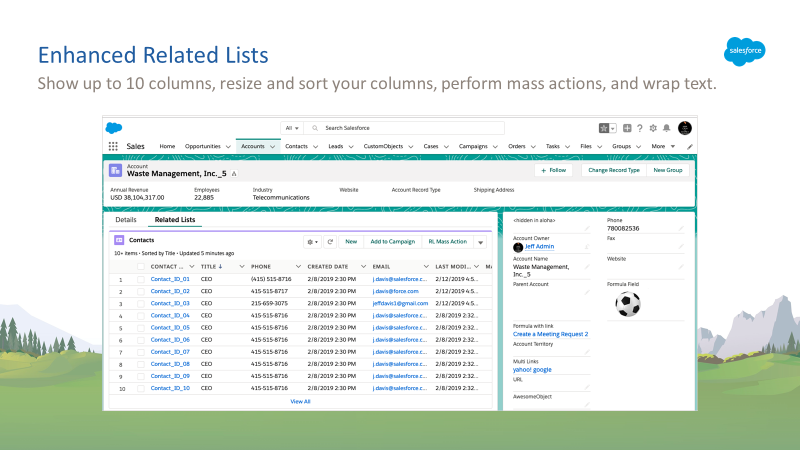Check the Contact_ID_05 row checkbox
The width and height of the screenshot is (800, 450).
point(141,328)
